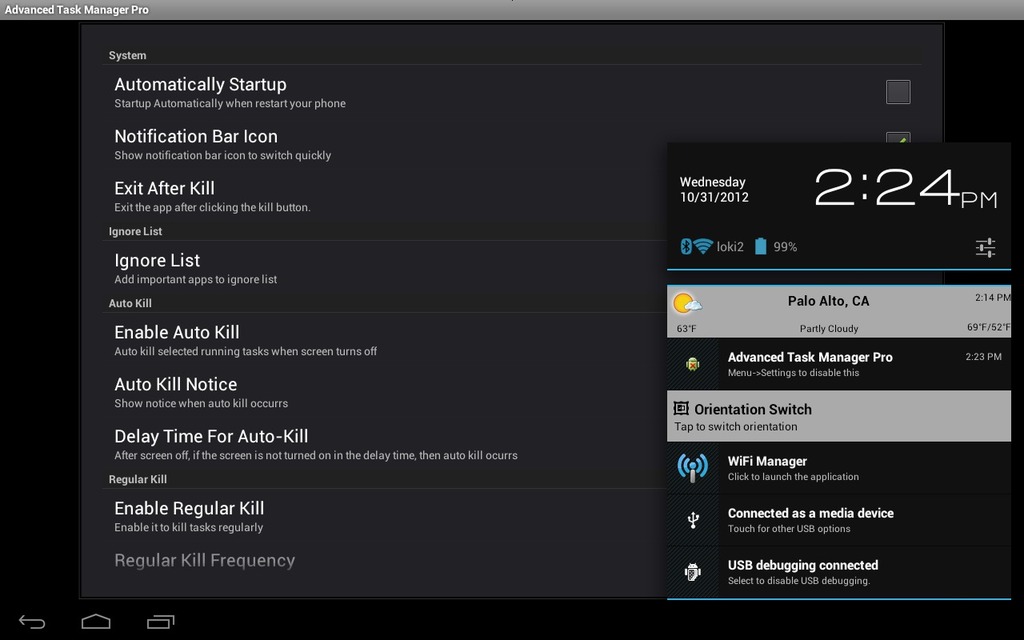Image resolution: width=1024 pixels, height=640 pixels.
Task: Launch WiFi Manager from its notification
Action: (839, 468)
